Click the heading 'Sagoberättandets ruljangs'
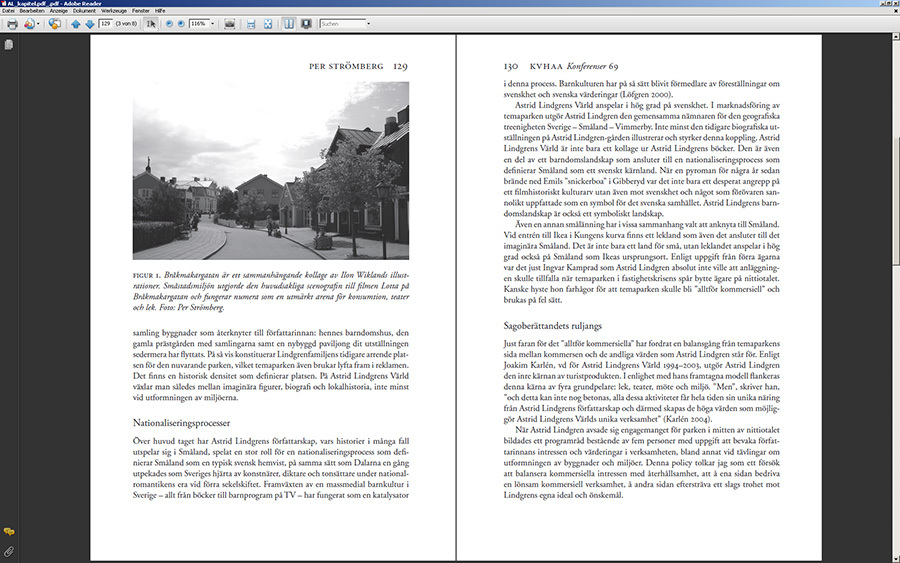The width and height of the screenshot is (900, 563). (553, 326)
